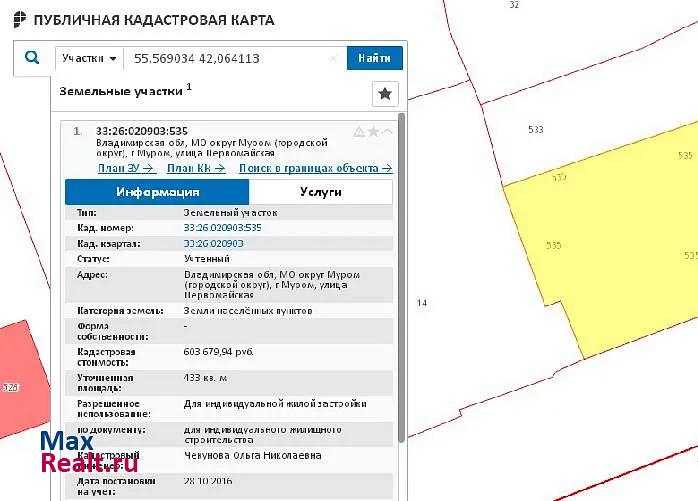Open the План ЗУ link
This screenshot has height=501, width=698.
tap(126, 168)
